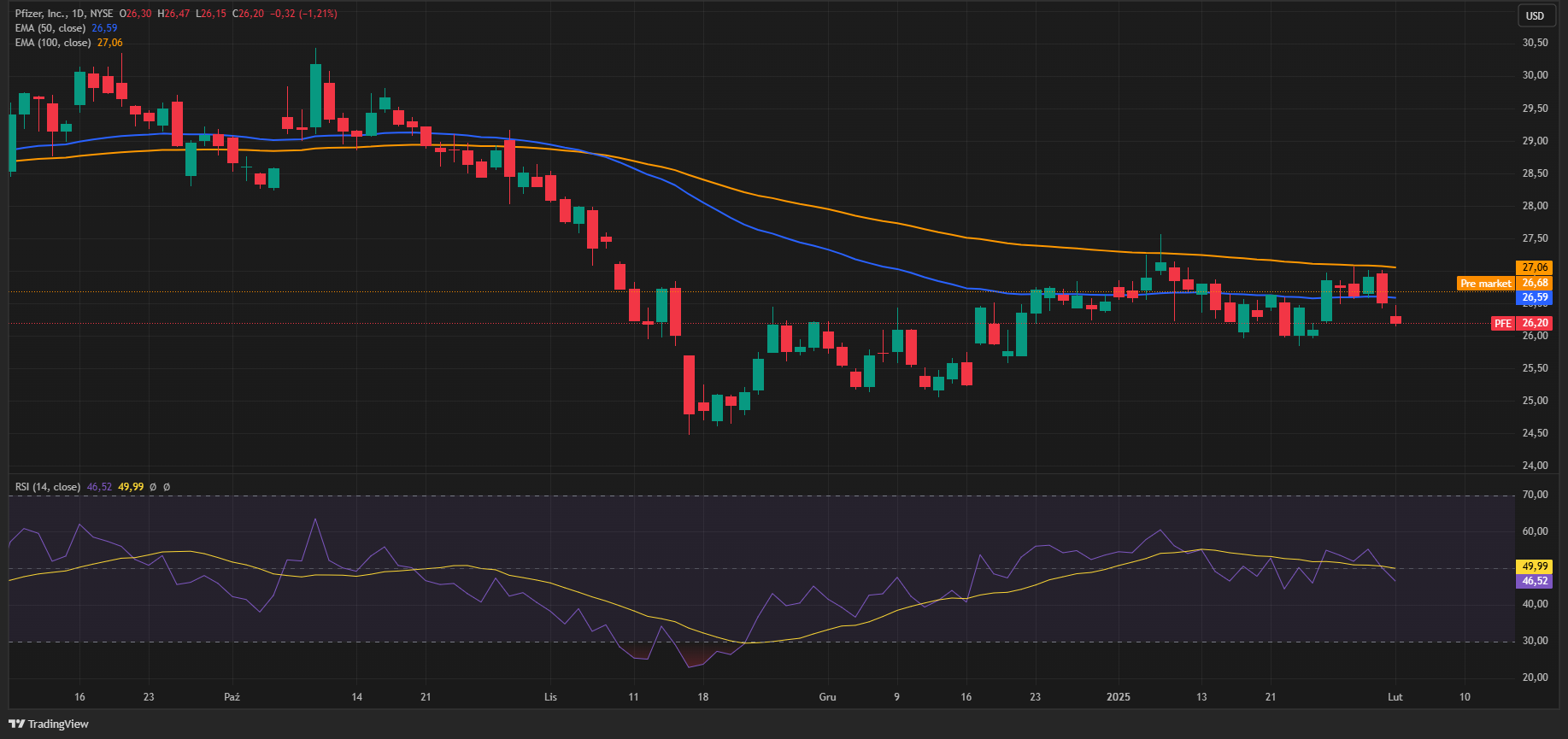Click the yellow 49,99 RSI value tag
1568x739 pixels.
tap(1535, 566)
